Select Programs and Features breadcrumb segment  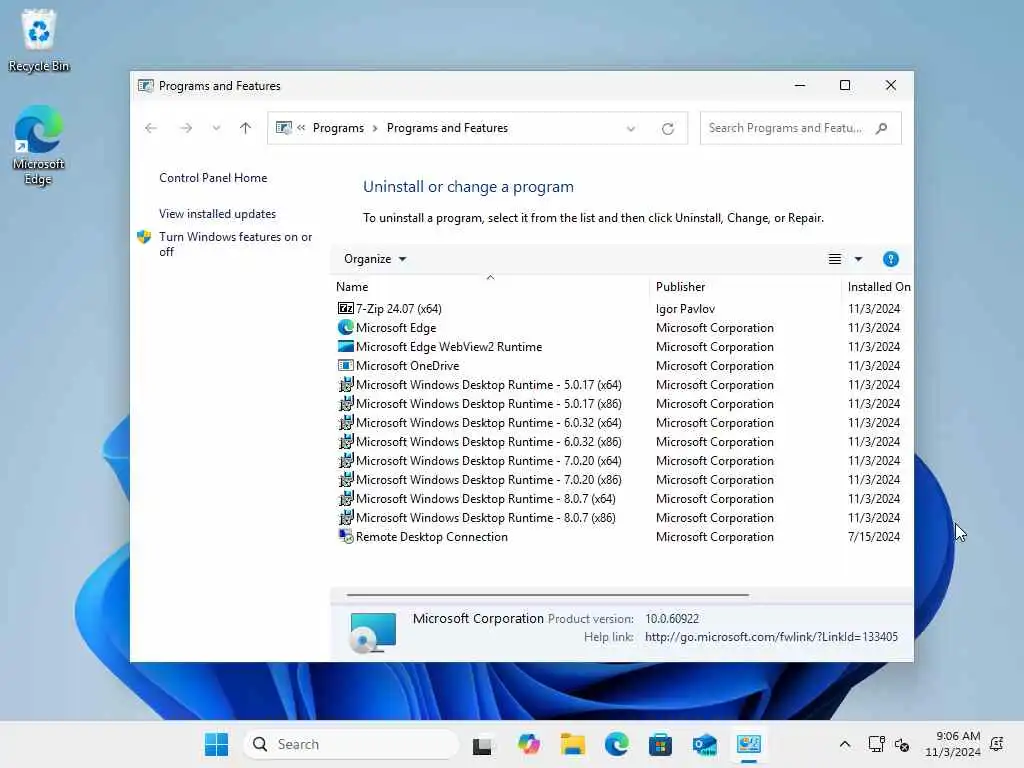pyautogui.click(x=447, y=128)
